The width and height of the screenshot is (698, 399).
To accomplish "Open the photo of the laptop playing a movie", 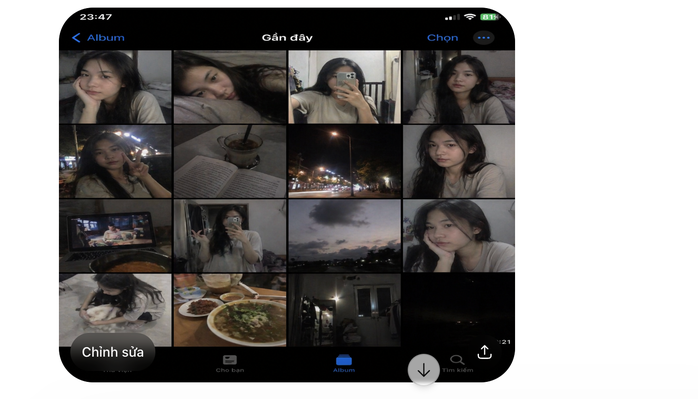I will pos(115,236).
